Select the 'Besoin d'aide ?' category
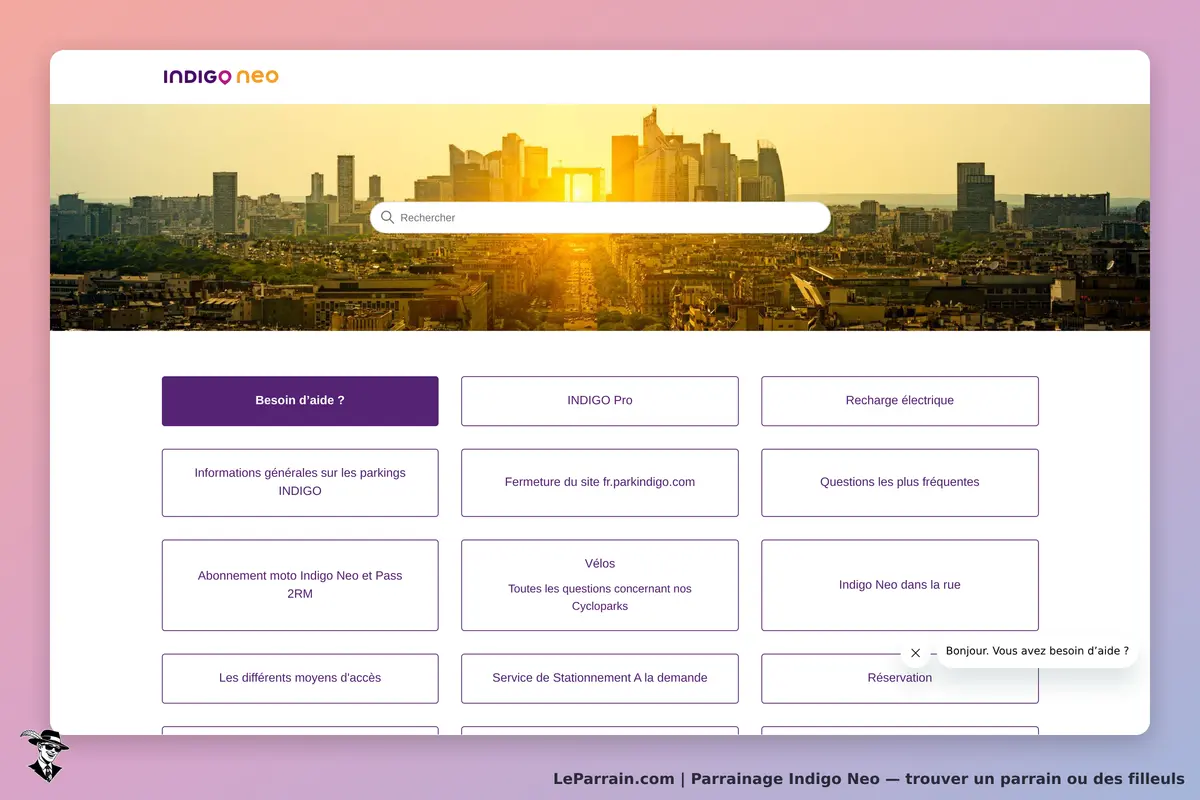Viewport: 1200px width, 800px height. 300,401
